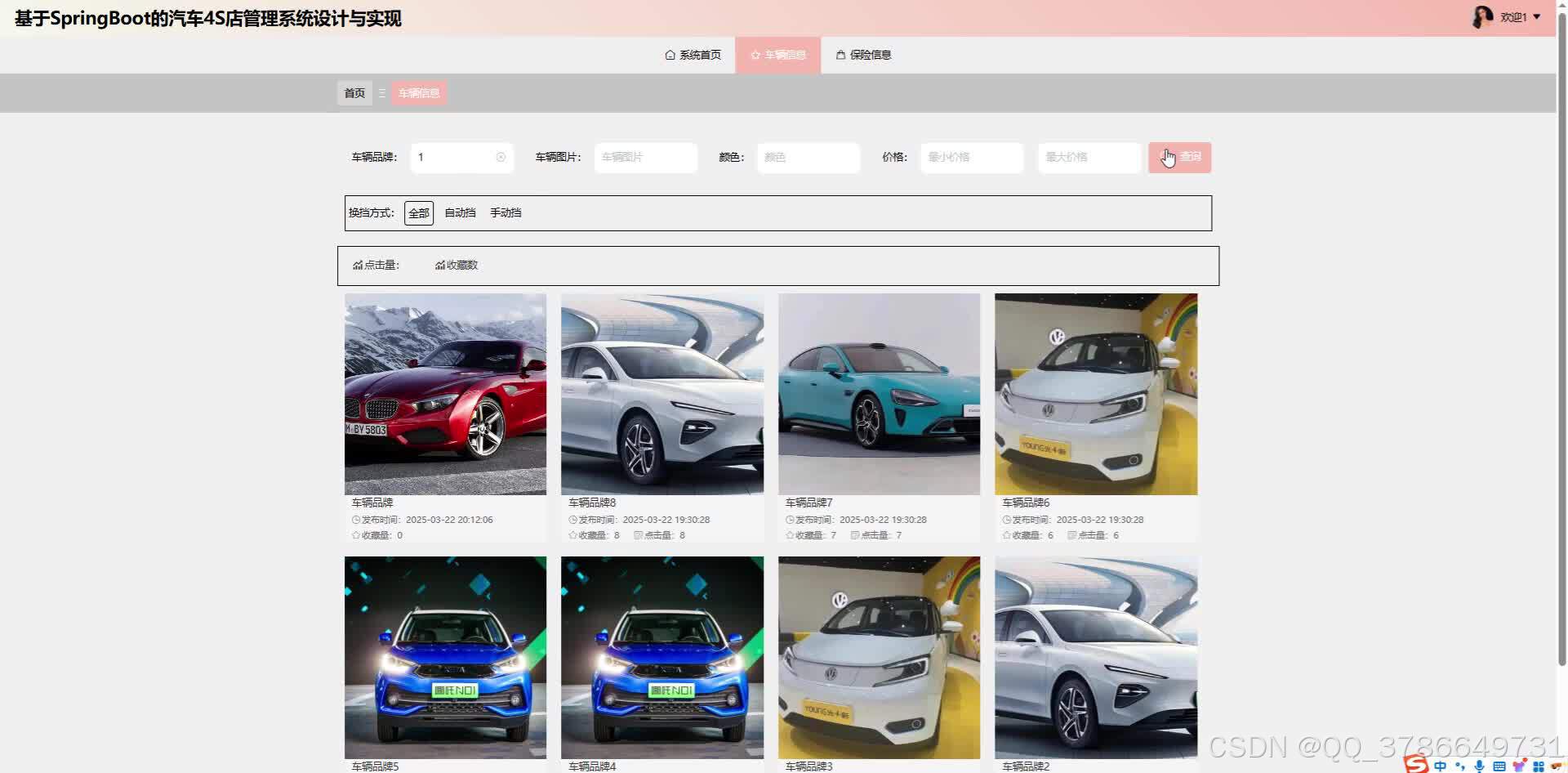Screen dimensions: 1568x773
Task: Clear the 车辆品牌 filter using the × icon
Action: [501, 158]
